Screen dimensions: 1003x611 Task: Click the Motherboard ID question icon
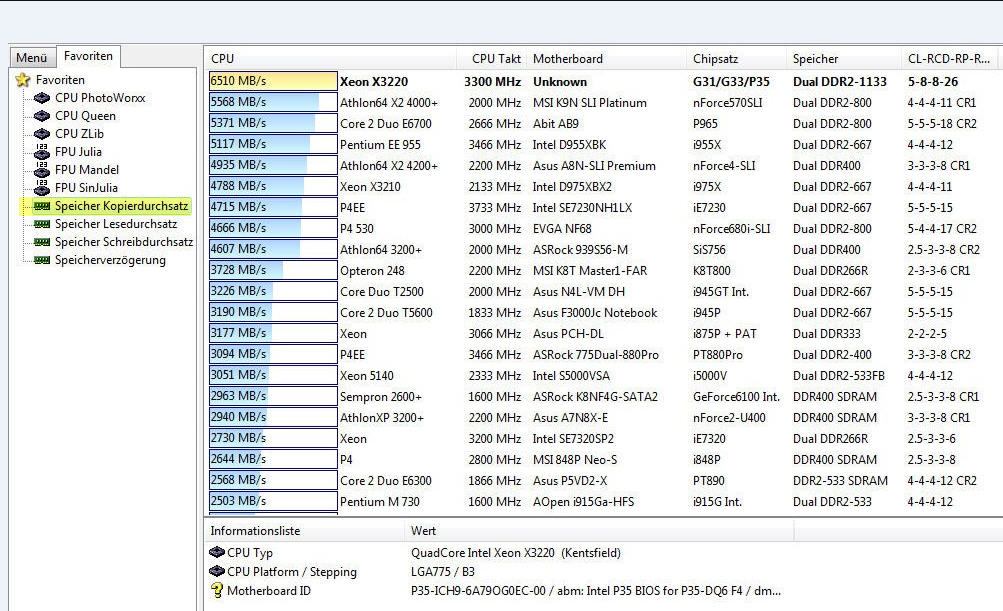coord(217,591)
